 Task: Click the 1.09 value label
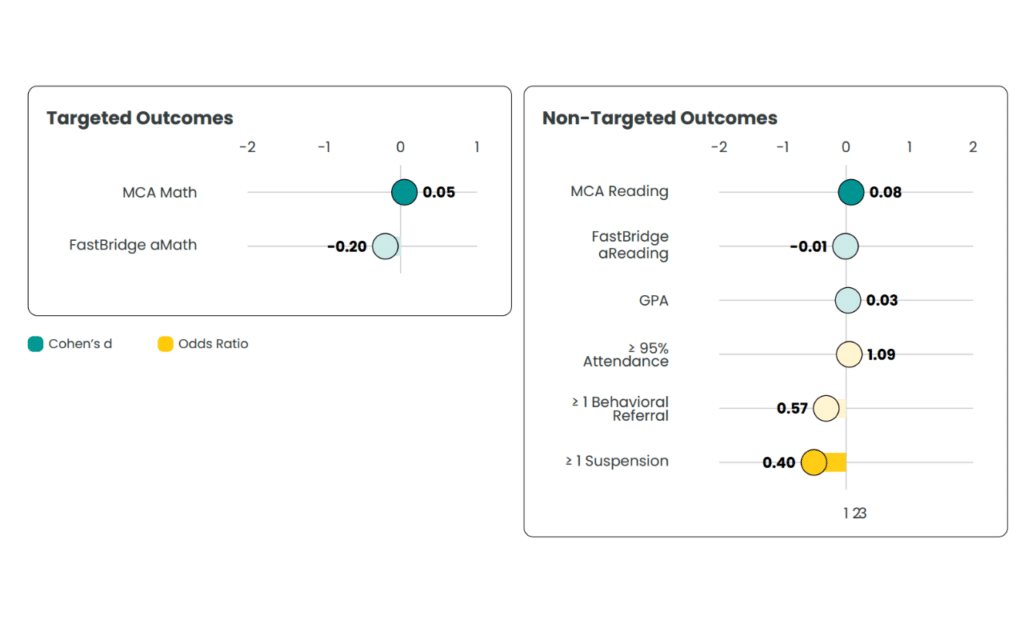pyautogui.click(x=881, y=354)
